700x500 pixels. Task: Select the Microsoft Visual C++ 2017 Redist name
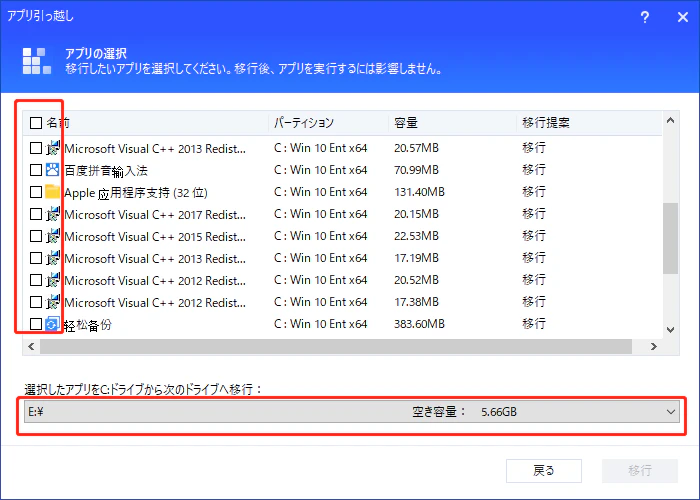coord(155,215)
